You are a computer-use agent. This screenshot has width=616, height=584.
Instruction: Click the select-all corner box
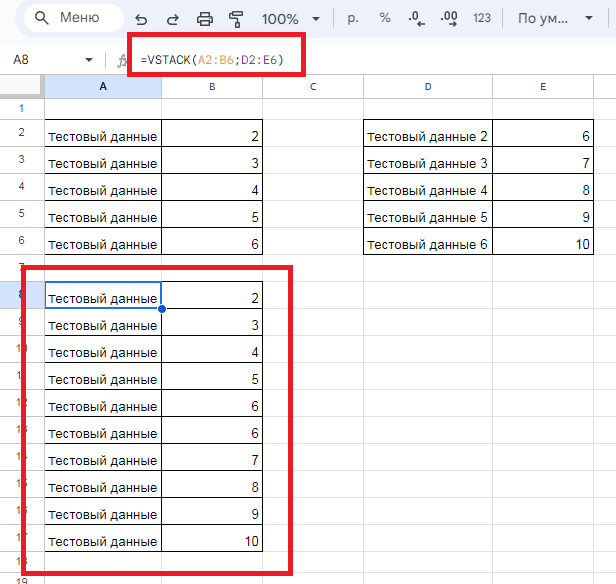(x=21, y=86)
